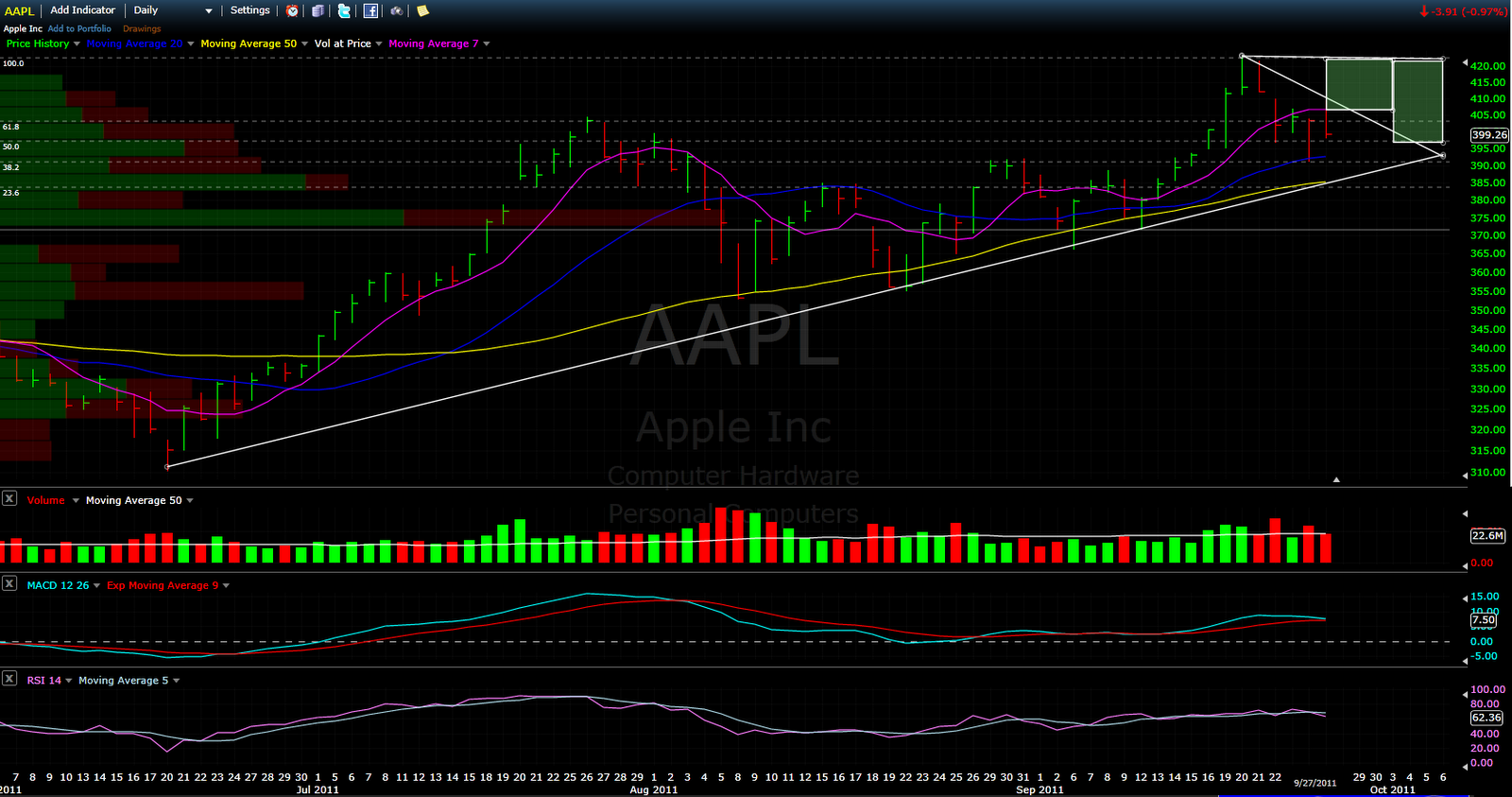Open the stacked books icon in toolbar
The width and height of the screenshot is (1512, 797).
(x=318, y=11)
